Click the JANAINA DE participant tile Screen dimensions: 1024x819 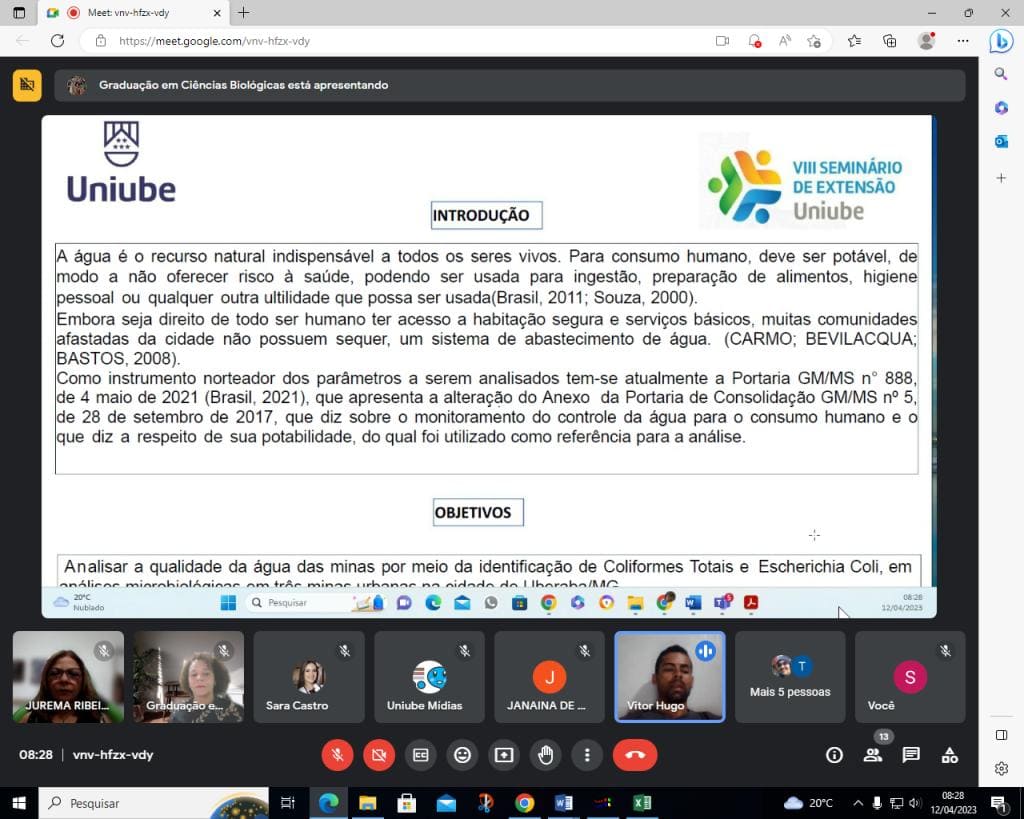549,677
